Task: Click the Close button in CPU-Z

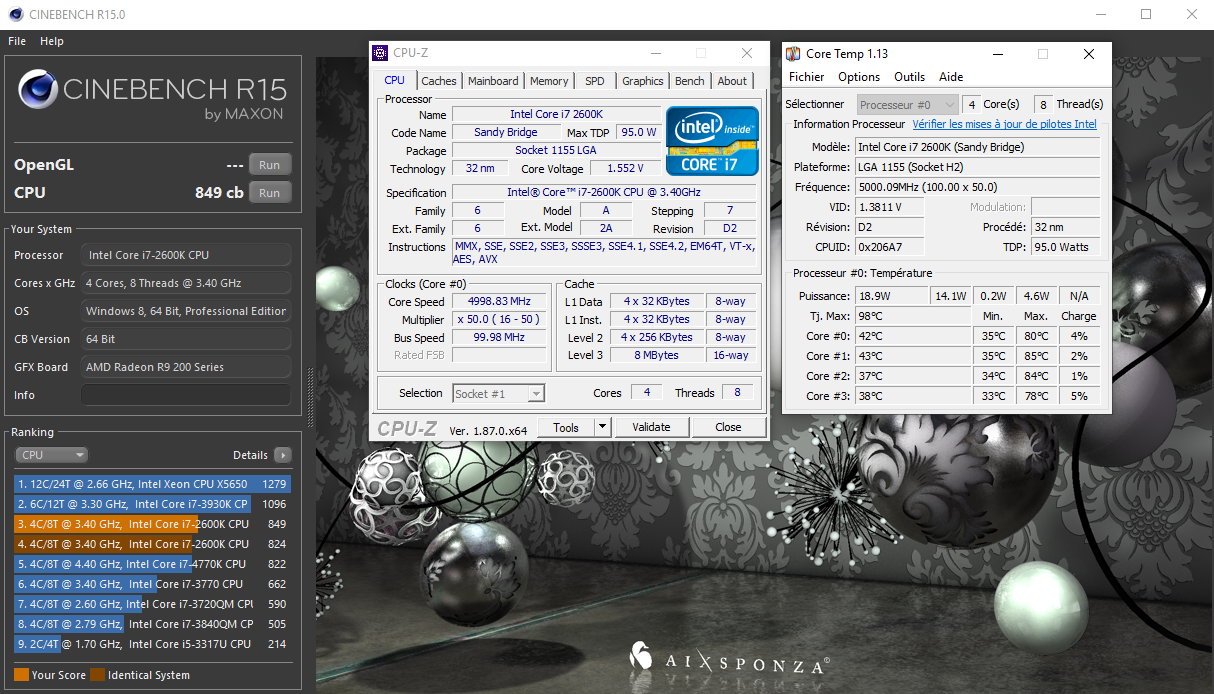Action: [728, 427]
